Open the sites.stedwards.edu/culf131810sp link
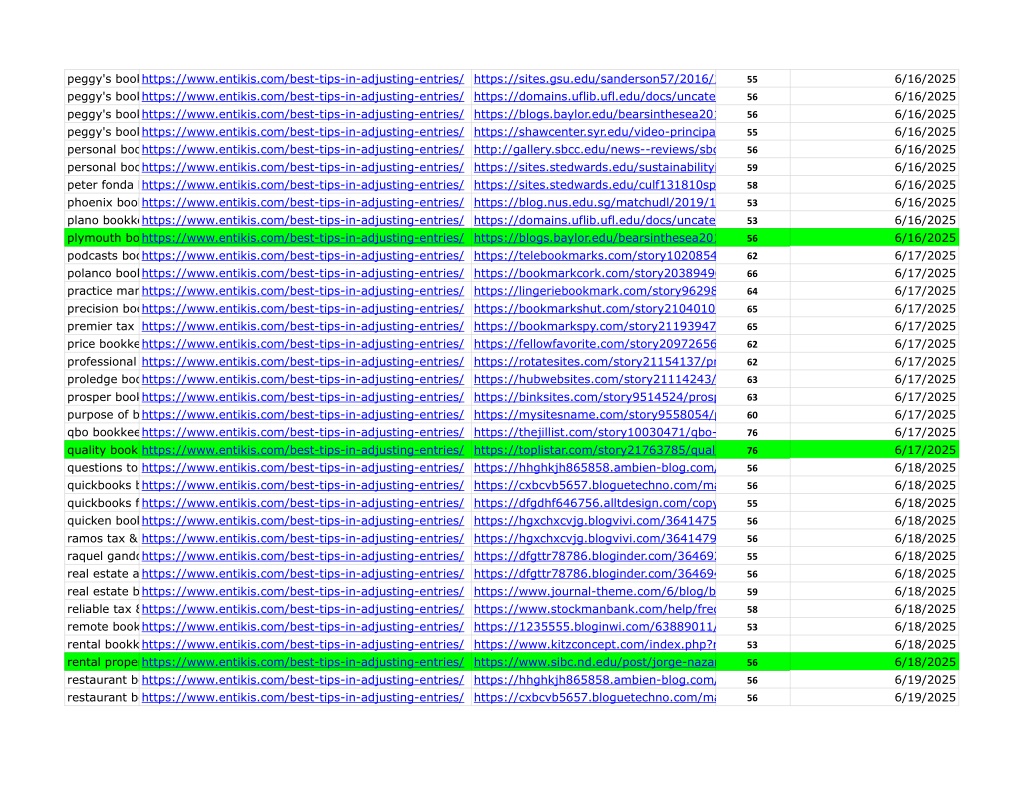This screenshot has height=791, width=1024. (594, 185)
